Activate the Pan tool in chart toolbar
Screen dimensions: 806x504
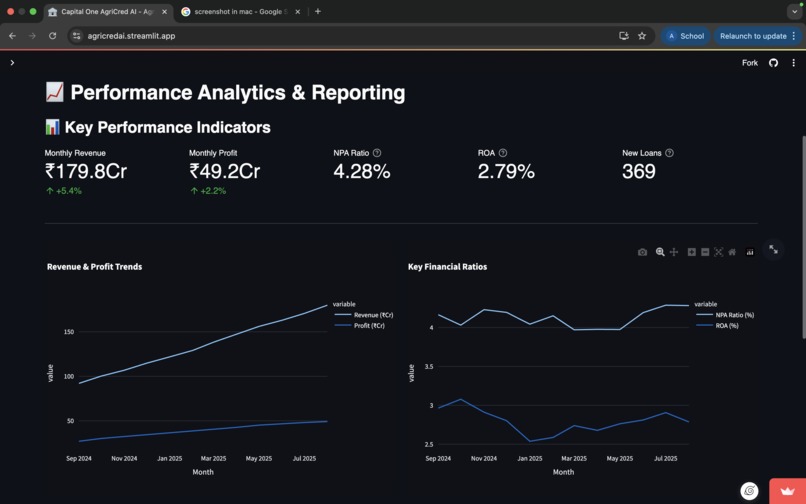coord(674,252)
